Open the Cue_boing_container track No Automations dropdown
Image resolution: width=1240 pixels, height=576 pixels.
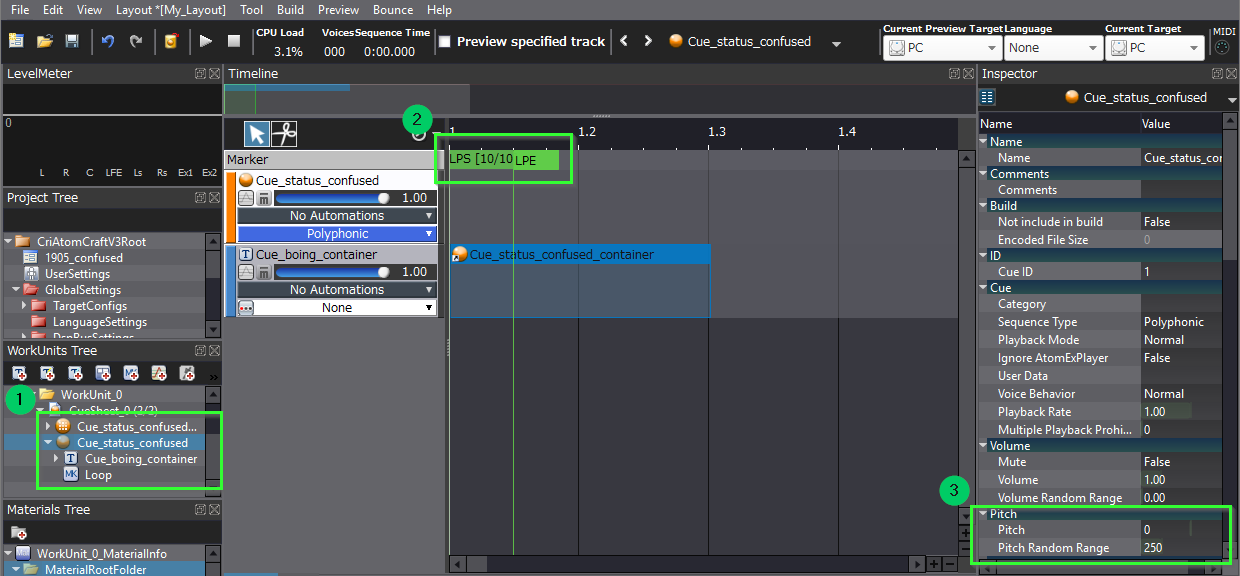337,290
